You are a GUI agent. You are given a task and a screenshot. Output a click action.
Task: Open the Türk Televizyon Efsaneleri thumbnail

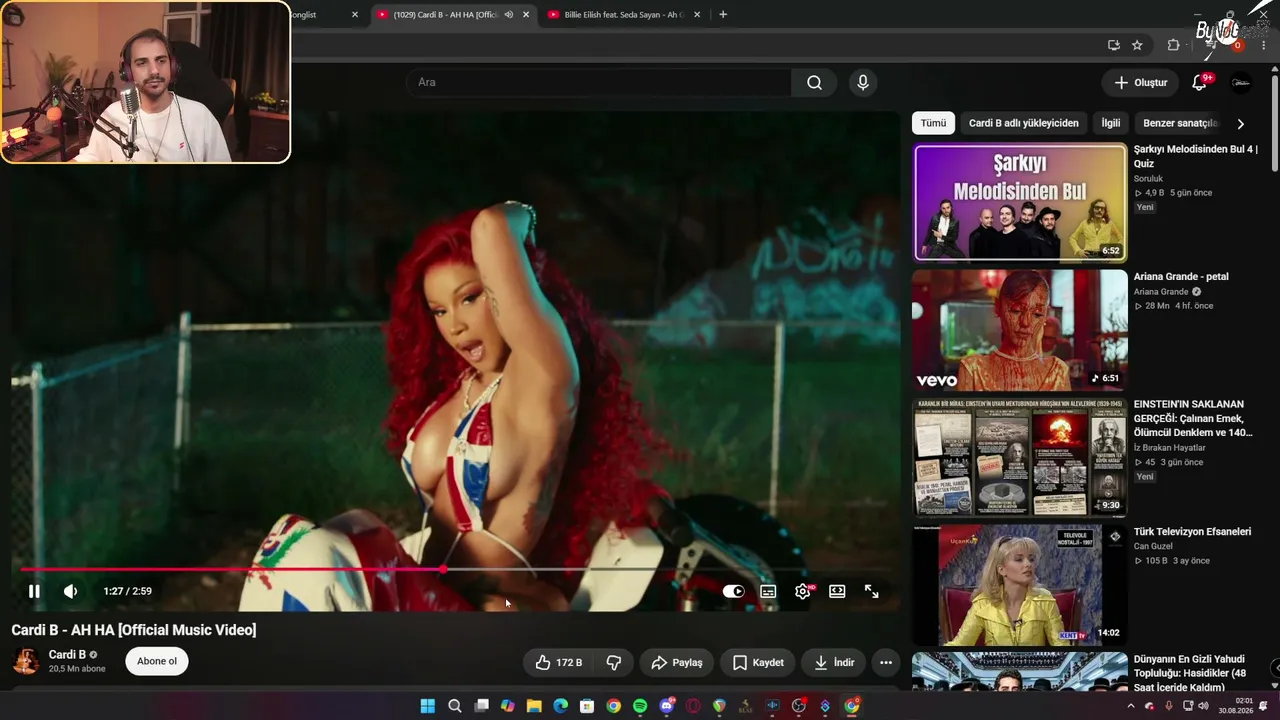click(x=1020, y=585)
